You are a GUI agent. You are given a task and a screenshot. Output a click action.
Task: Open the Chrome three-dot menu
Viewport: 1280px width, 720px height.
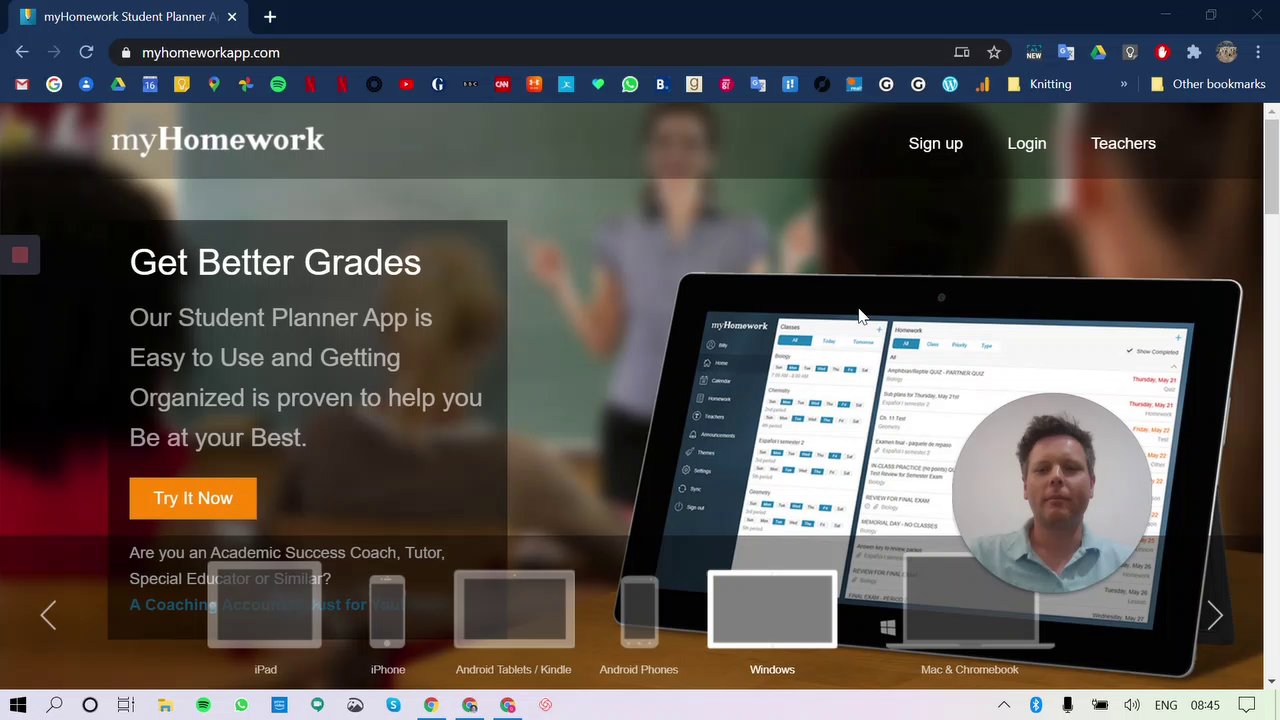coord(1258,52)
